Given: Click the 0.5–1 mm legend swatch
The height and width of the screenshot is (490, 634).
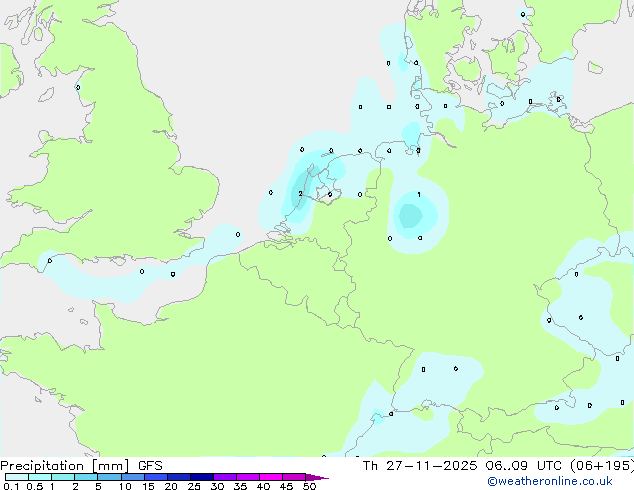Looking at the screenshot, I should tap(40, 477).
